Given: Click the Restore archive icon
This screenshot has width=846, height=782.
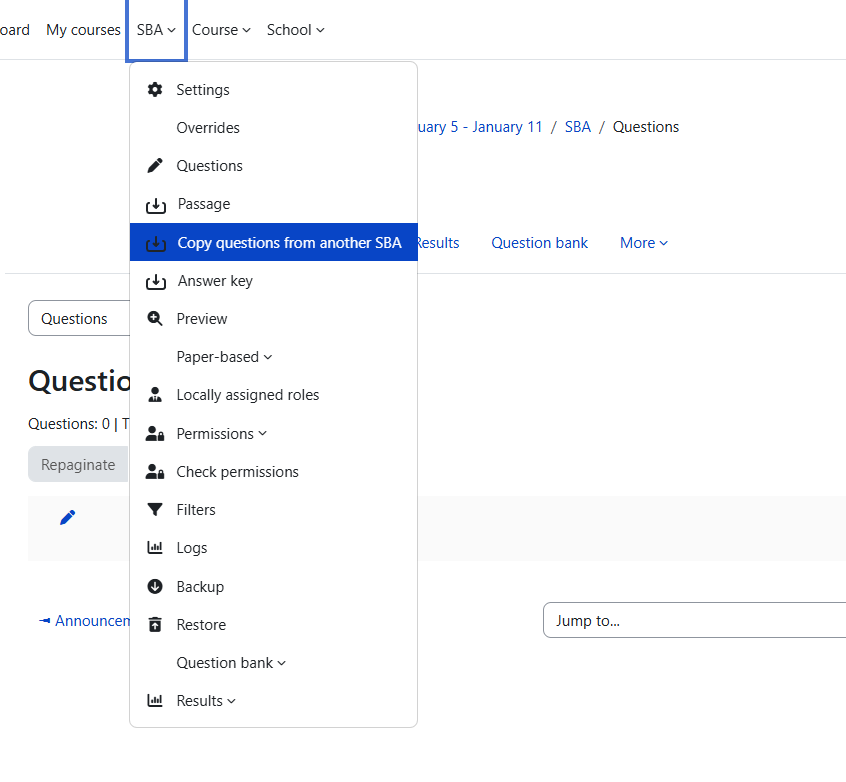Looking at the screenshot, I should click(x=155, y=625).
